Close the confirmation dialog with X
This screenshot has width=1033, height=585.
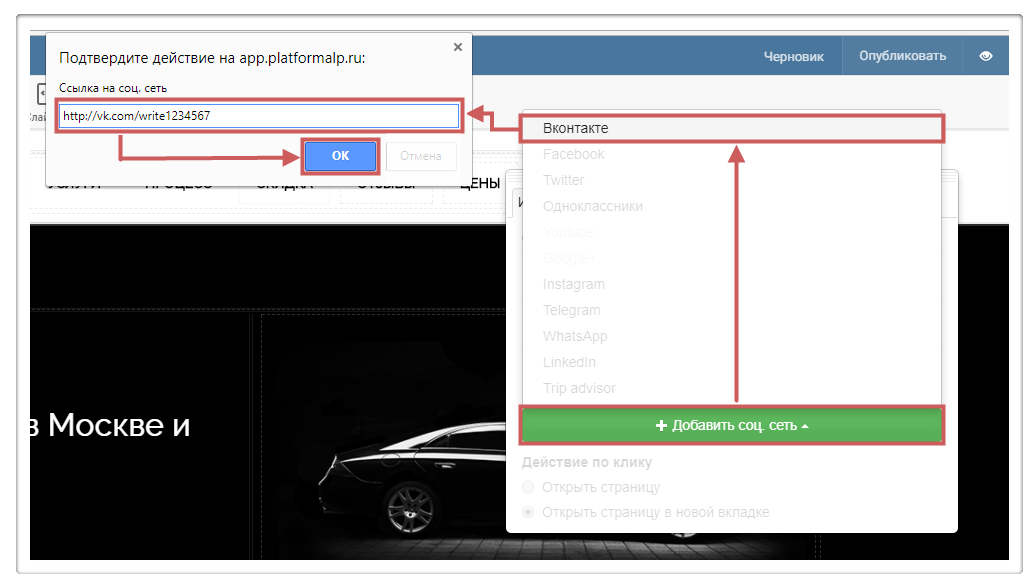[x=458, y=47]
